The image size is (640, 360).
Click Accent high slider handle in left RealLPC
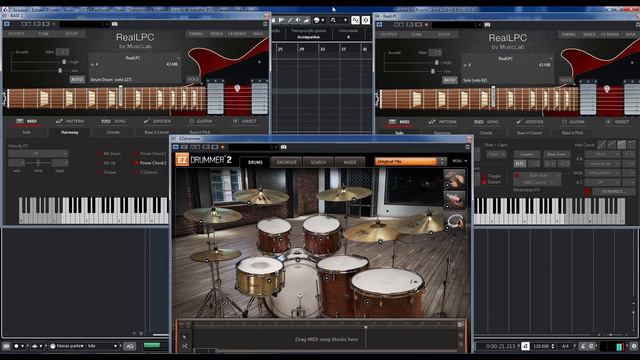click(x=64, y=62)
